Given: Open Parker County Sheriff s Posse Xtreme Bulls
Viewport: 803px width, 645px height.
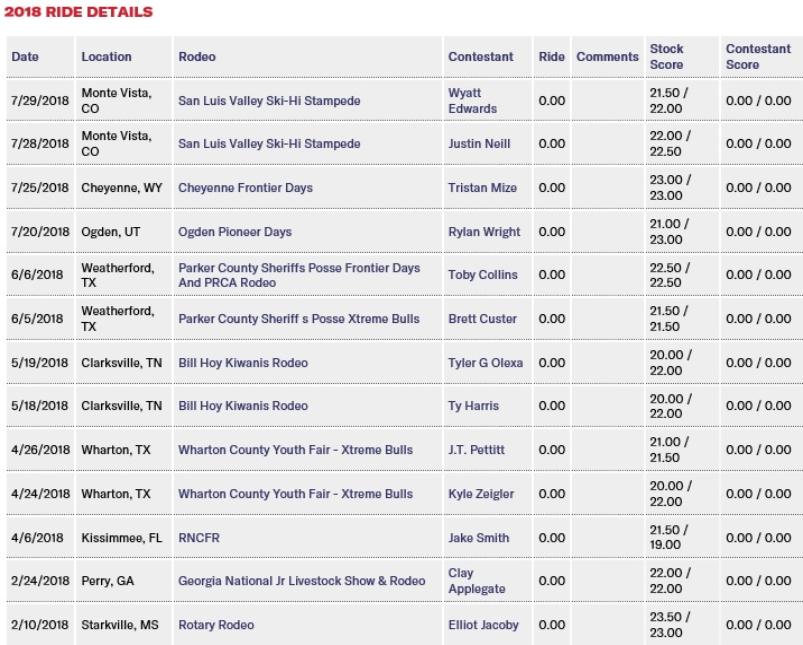Looking at the screenshot, I should 299,319.
